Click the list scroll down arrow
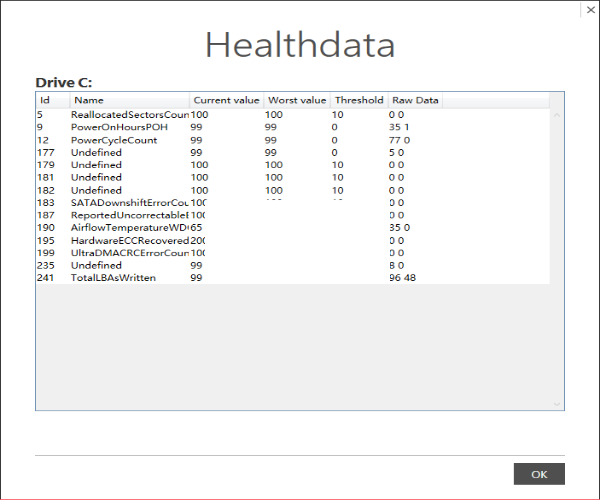The width and height of the screenshot is (601, 500). [x=557, y=404]
